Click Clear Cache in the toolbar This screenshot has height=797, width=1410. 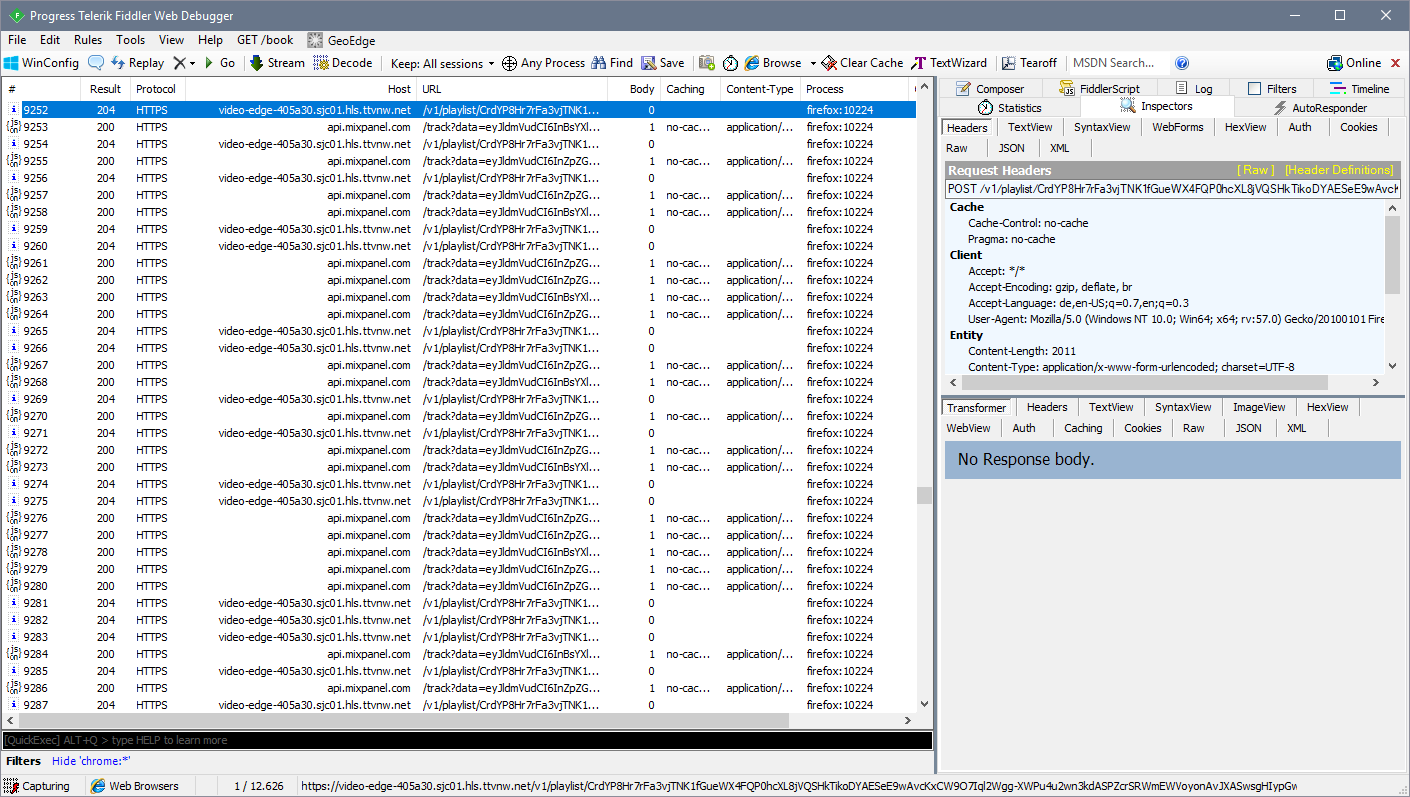click(x=862, y=63)
